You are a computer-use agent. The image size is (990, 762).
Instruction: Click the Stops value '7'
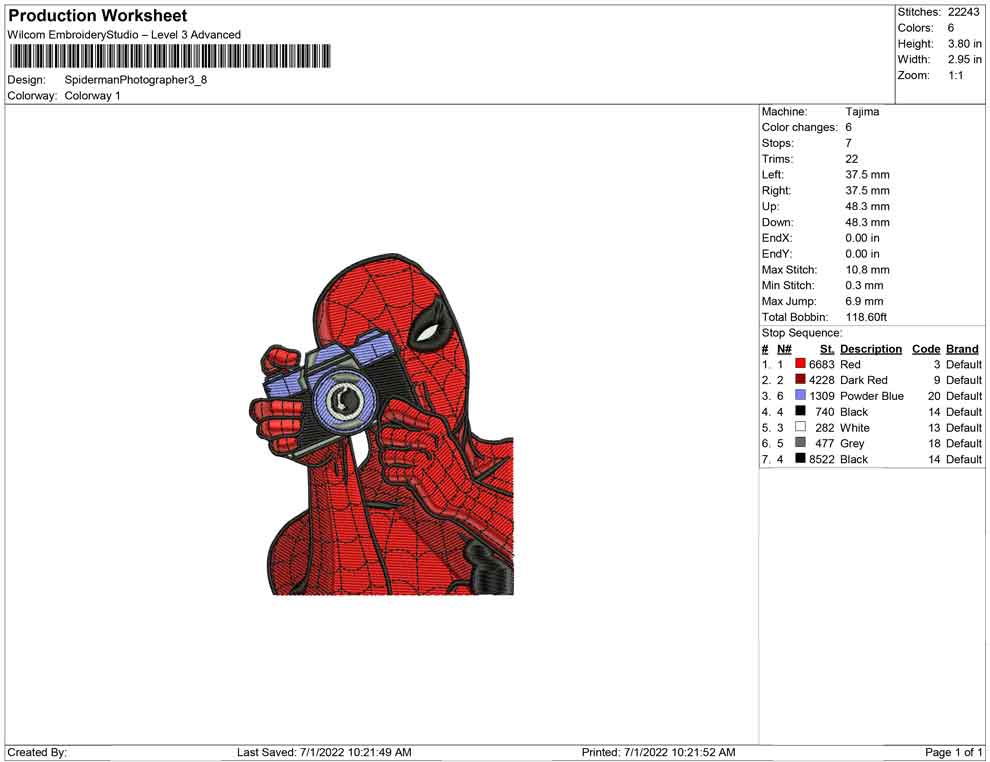coord(849,143)
